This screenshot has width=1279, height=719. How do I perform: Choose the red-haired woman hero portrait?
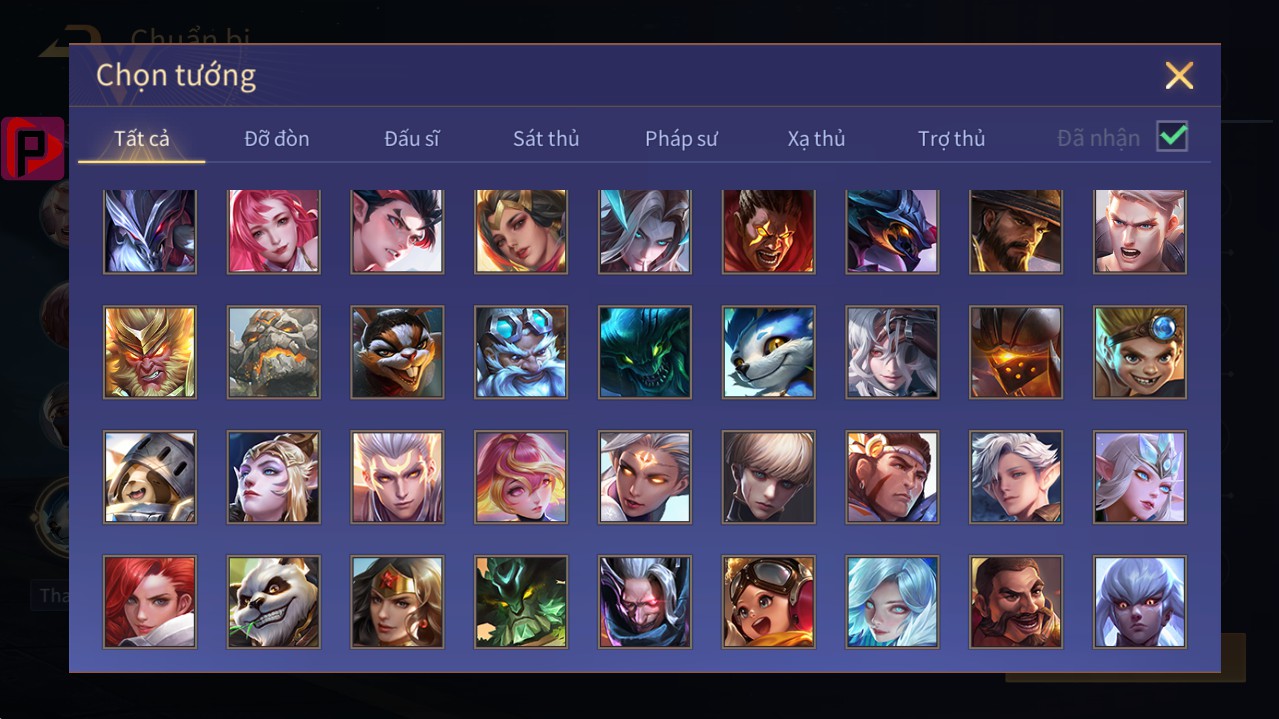pos(150,602)
